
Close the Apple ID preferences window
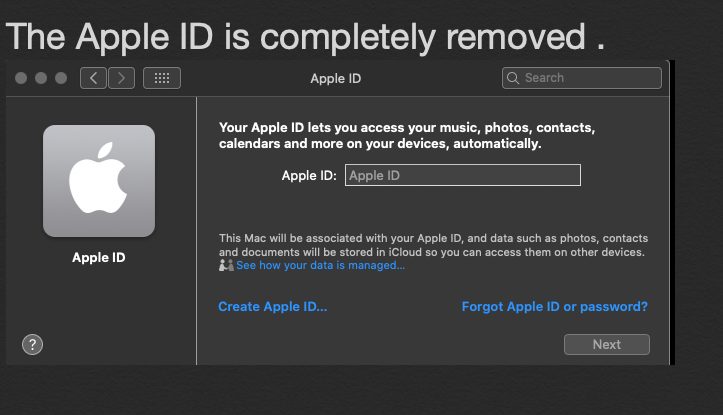coord(23,78)
